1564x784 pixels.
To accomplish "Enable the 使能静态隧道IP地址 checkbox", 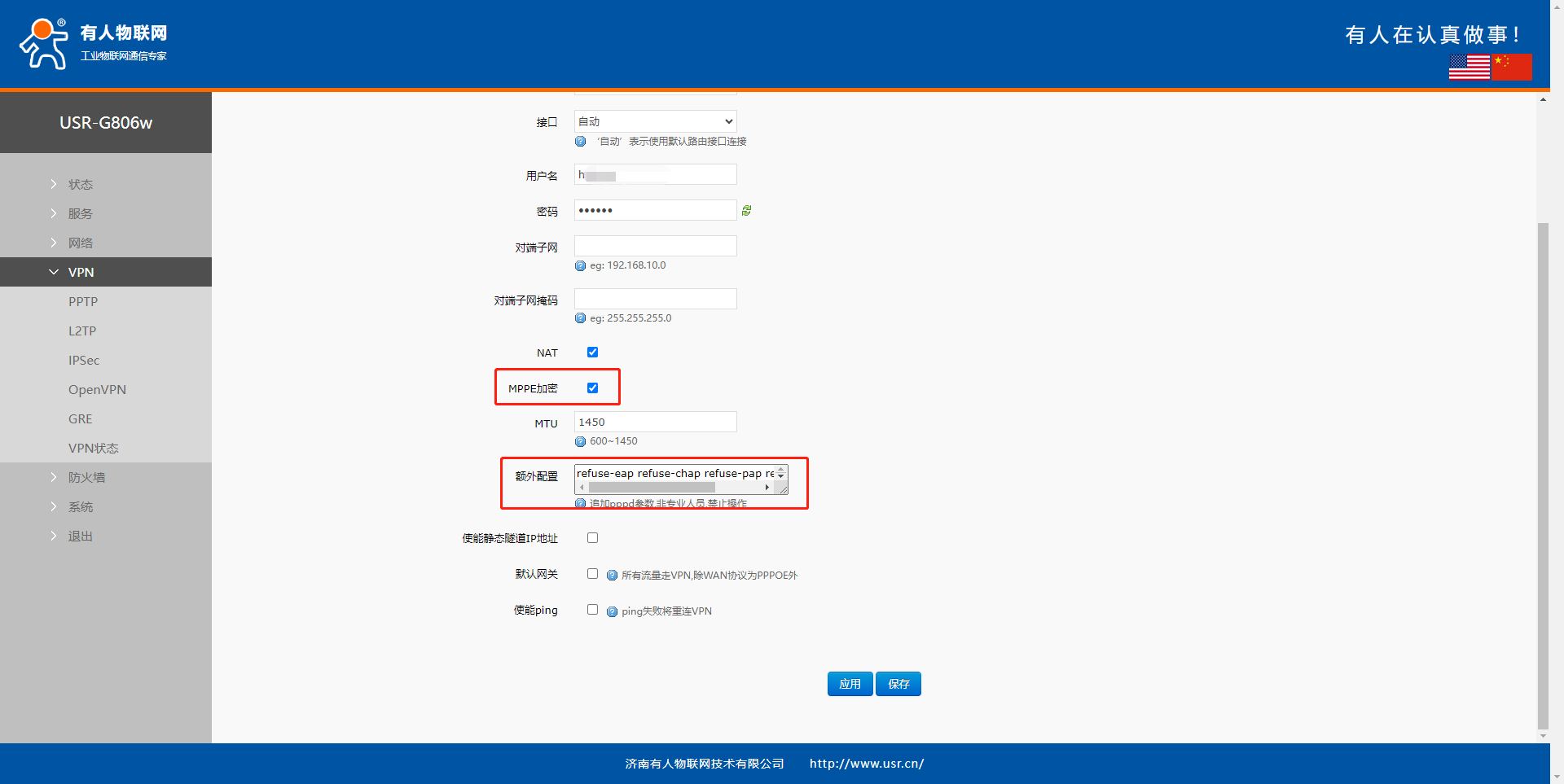I will (592, 538).
